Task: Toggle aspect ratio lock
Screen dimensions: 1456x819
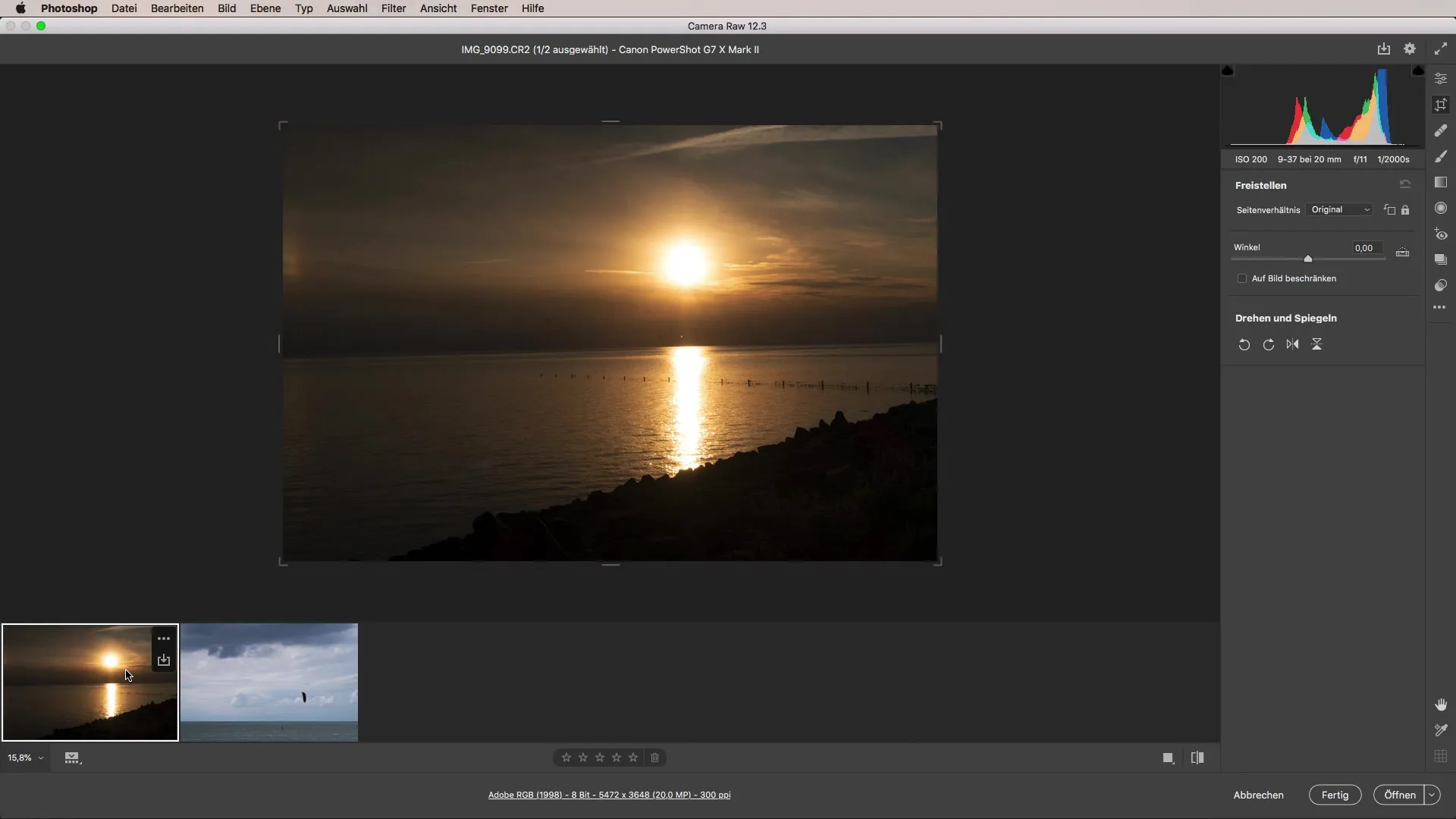Action: coord(1405,210)
